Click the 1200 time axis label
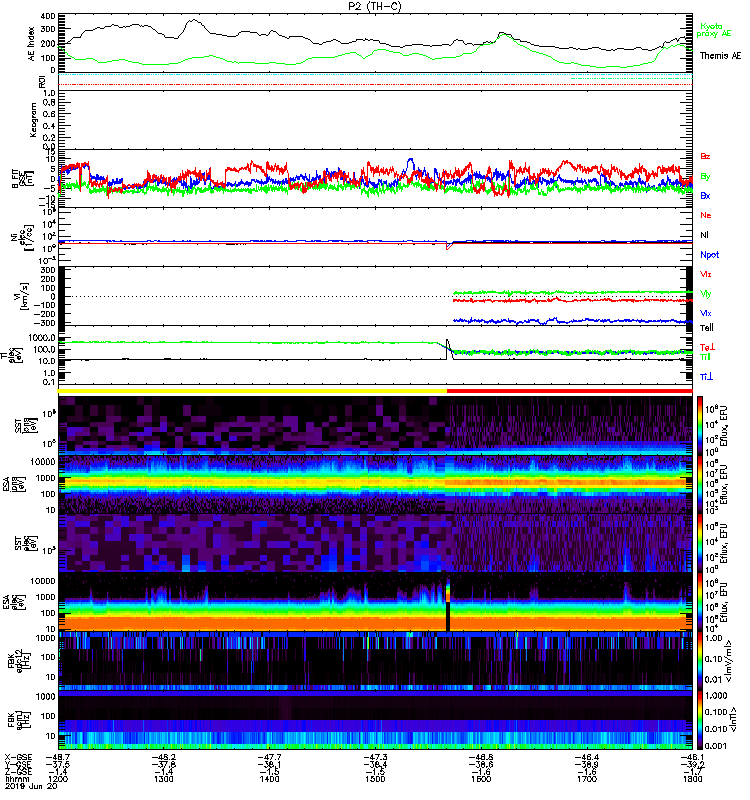The height and width of the screenshot is (800, 750). (x=58, y=779)
